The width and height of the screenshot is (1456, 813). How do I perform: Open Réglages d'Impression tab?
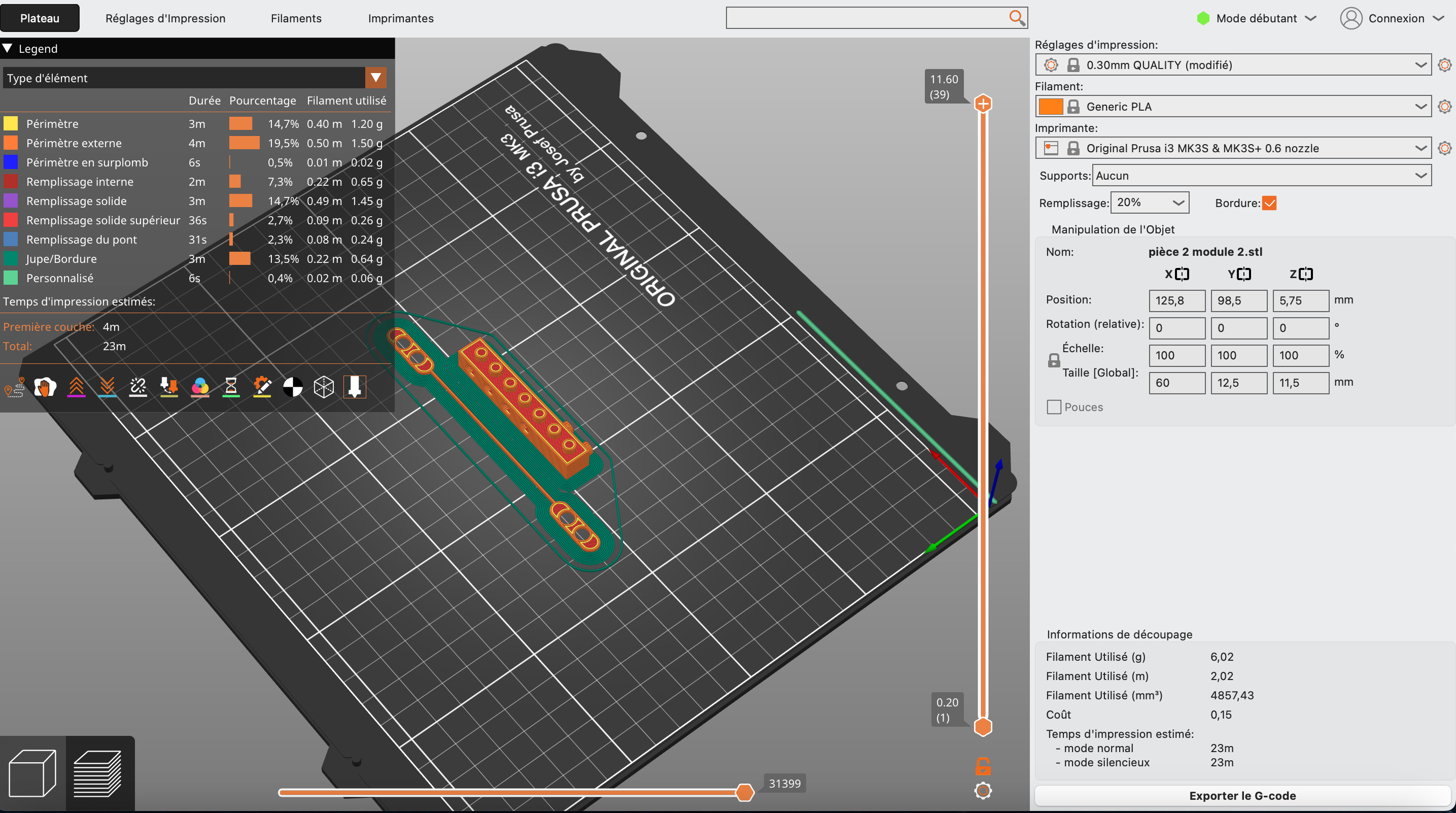point(165,18)
